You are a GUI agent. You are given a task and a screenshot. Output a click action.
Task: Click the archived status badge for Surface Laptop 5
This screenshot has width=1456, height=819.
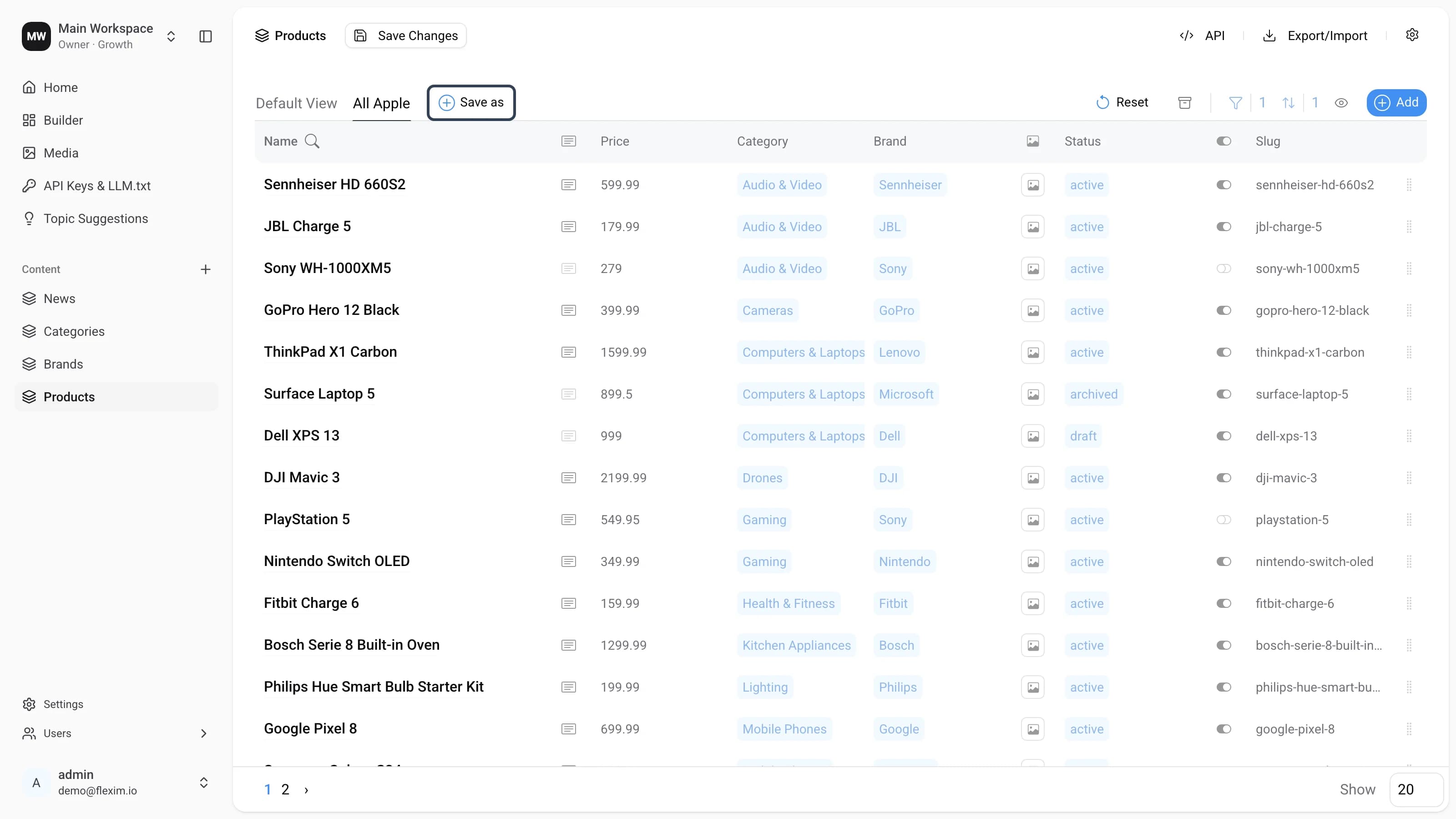tap(1094, 394)
